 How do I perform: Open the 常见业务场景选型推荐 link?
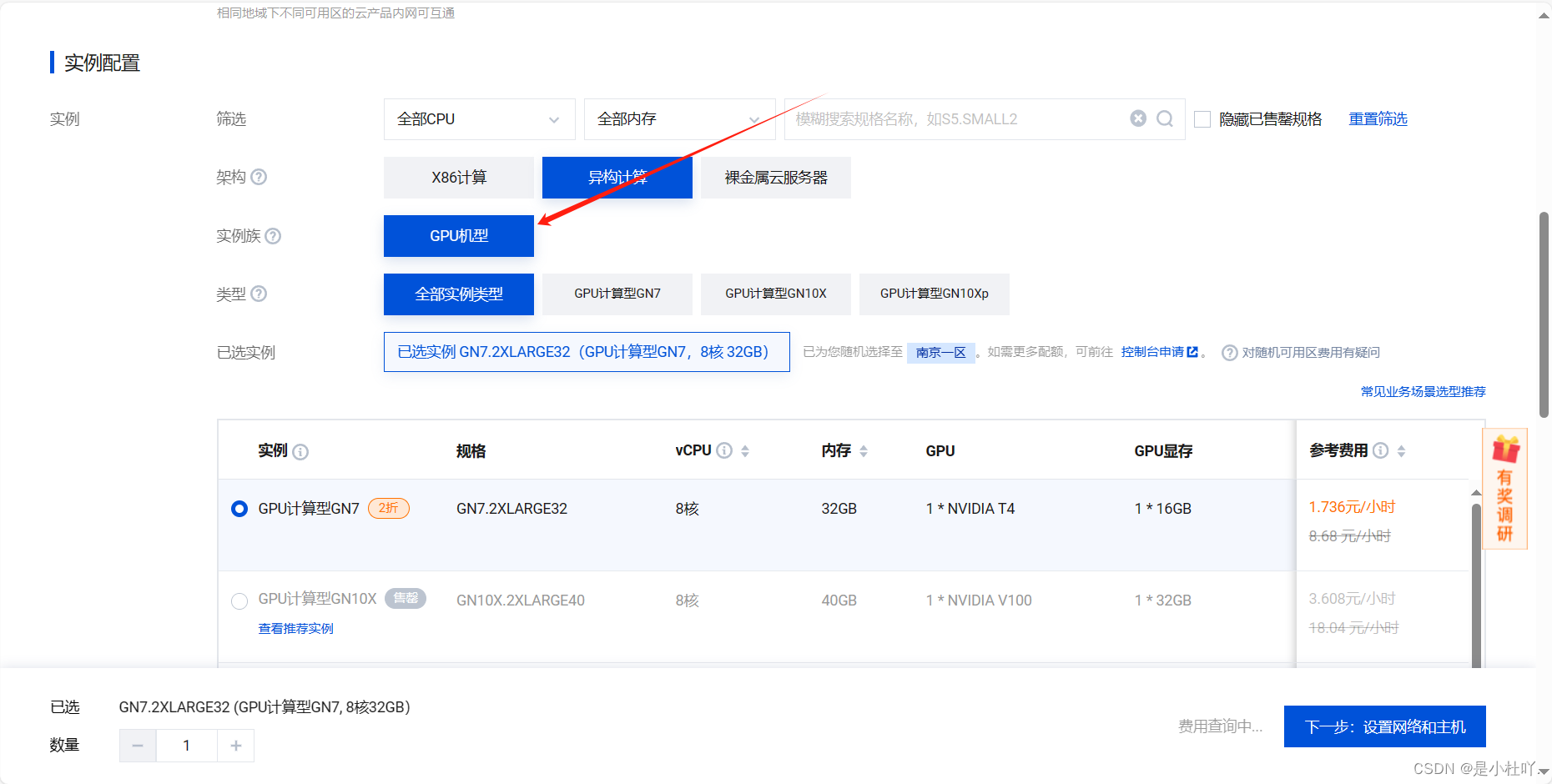coord(1424,391)
